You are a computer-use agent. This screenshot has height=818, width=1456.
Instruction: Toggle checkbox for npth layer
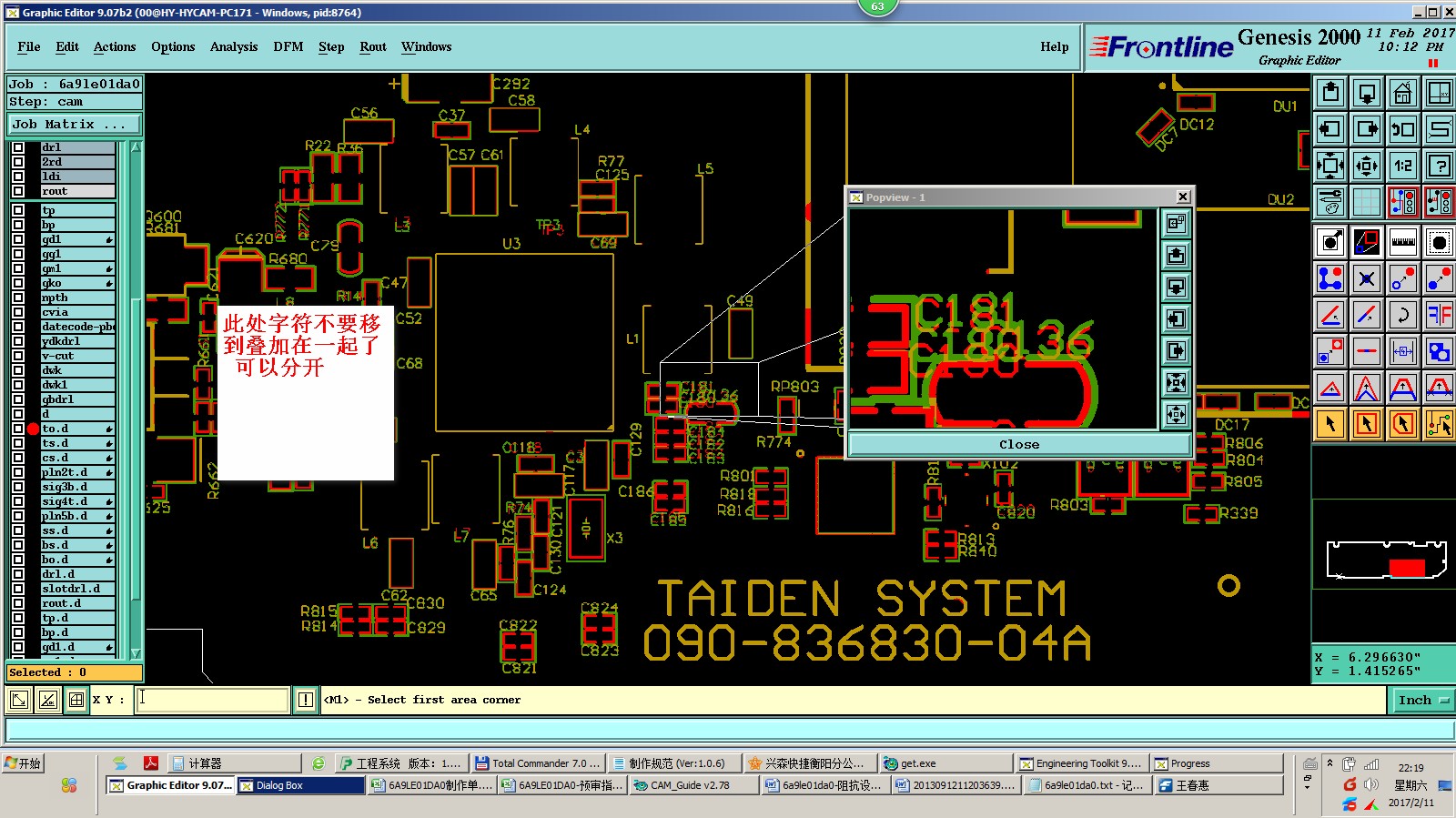(x=18, y=298)
